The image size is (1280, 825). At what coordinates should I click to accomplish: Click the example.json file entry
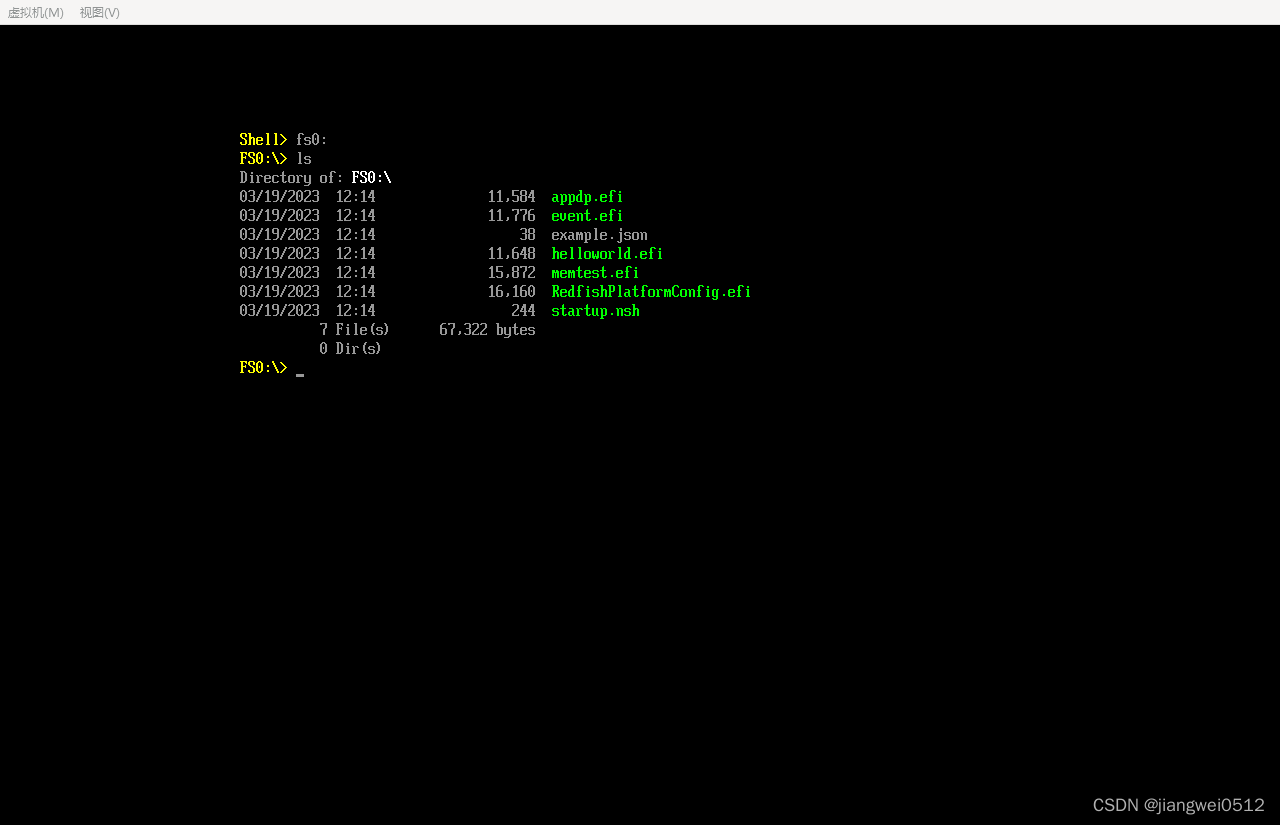(599, 234)
